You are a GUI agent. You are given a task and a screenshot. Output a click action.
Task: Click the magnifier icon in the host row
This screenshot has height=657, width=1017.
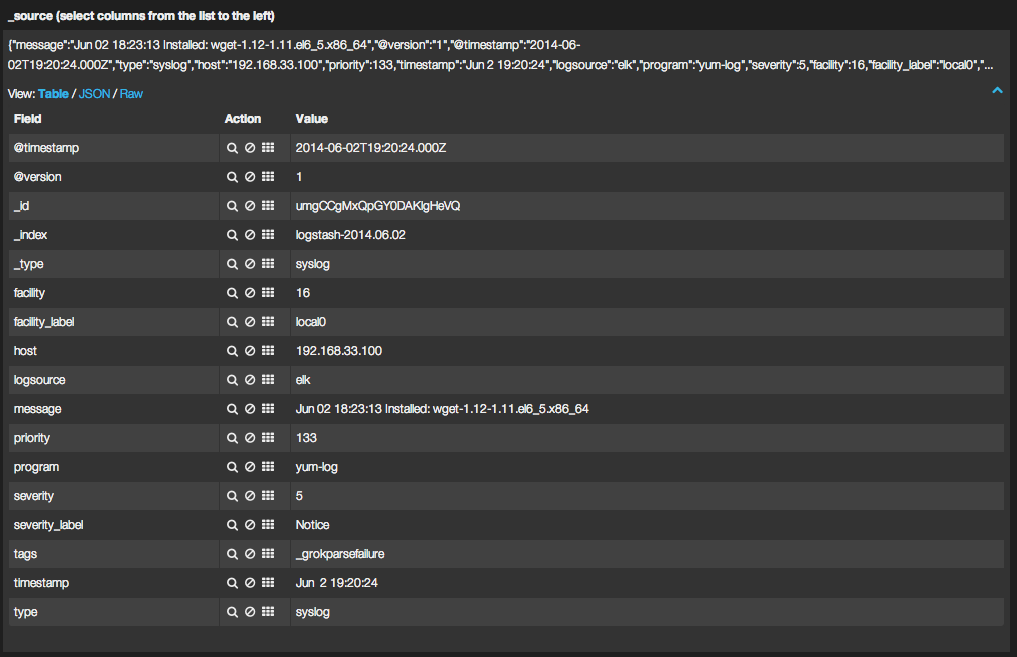[232, 351]
